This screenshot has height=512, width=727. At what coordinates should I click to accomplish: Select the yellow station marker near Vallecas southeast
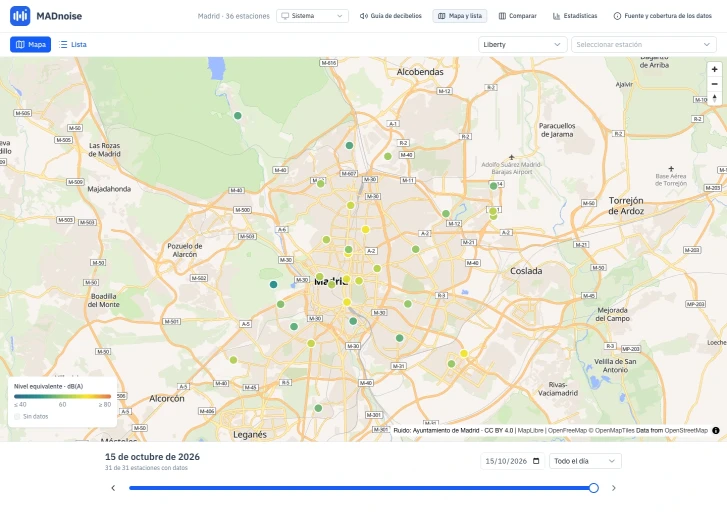point(464,353)
